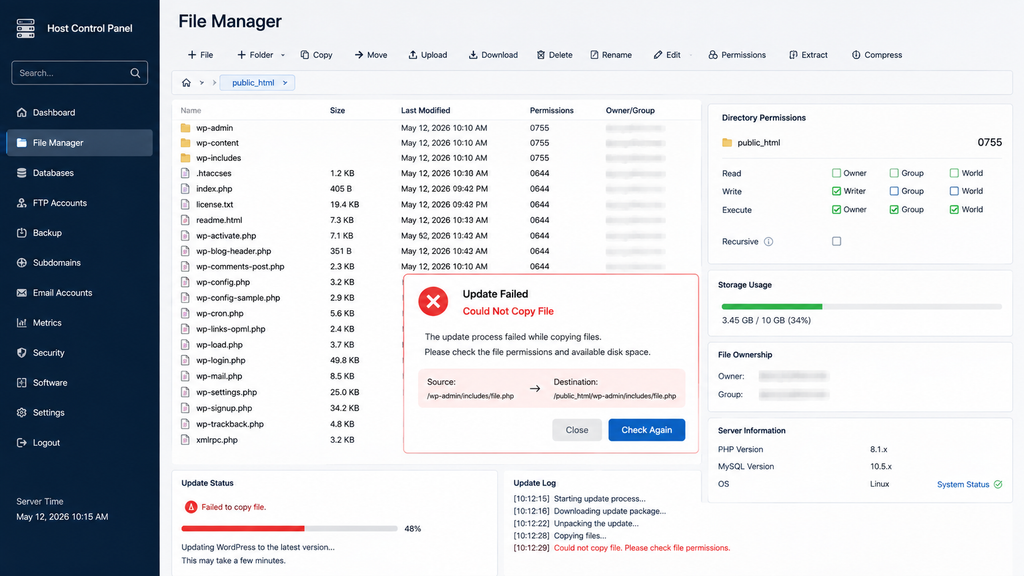Click the Security shield icon
The width and height of the screenshot is (1024, 576).
22,353
